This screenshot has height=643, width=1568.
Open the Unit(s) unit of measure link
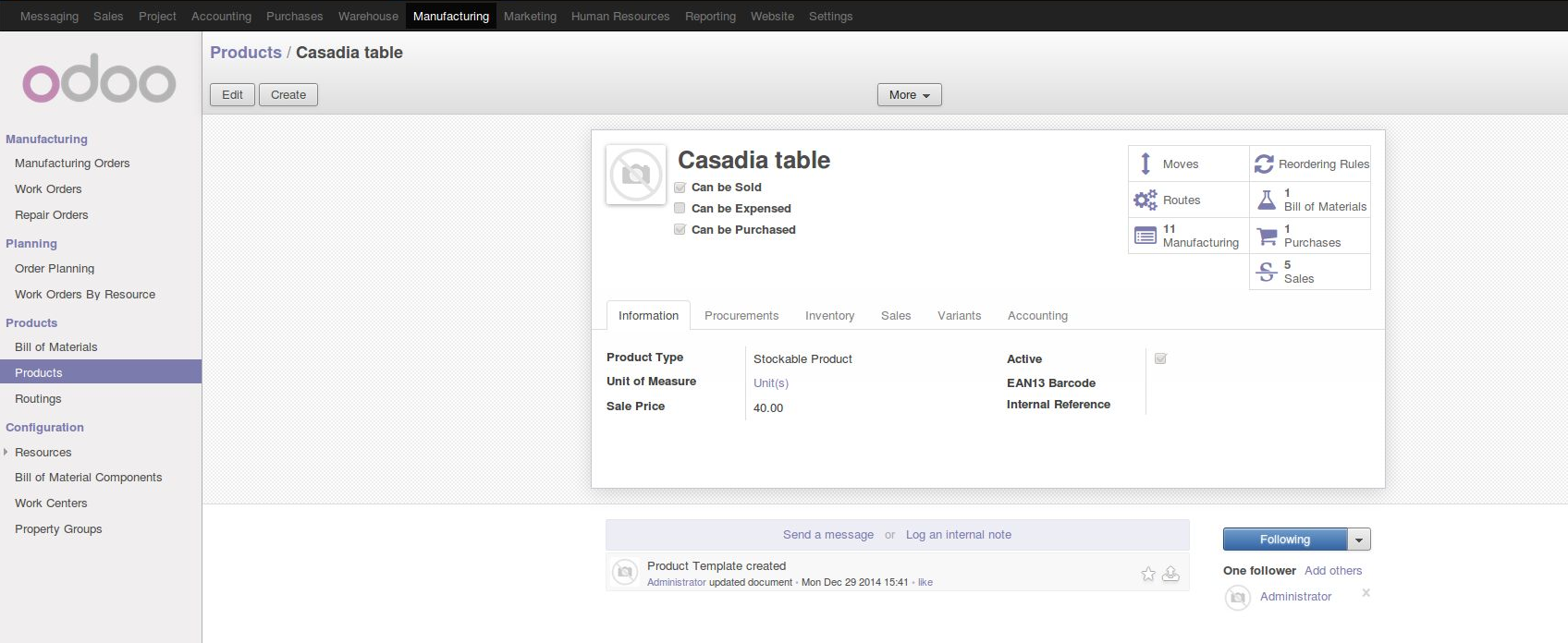click(x=771, y=383)
